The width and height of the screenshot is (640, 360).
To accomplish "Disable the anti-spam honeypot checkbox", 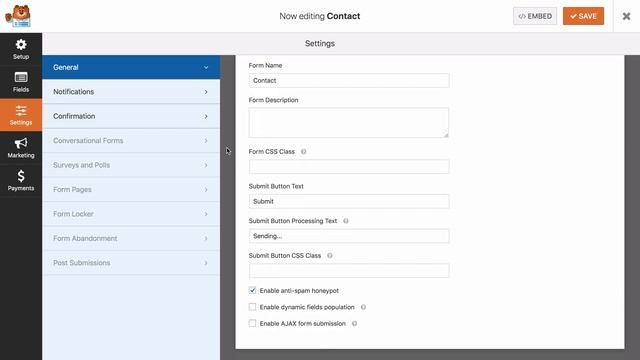I will [252, 290].
